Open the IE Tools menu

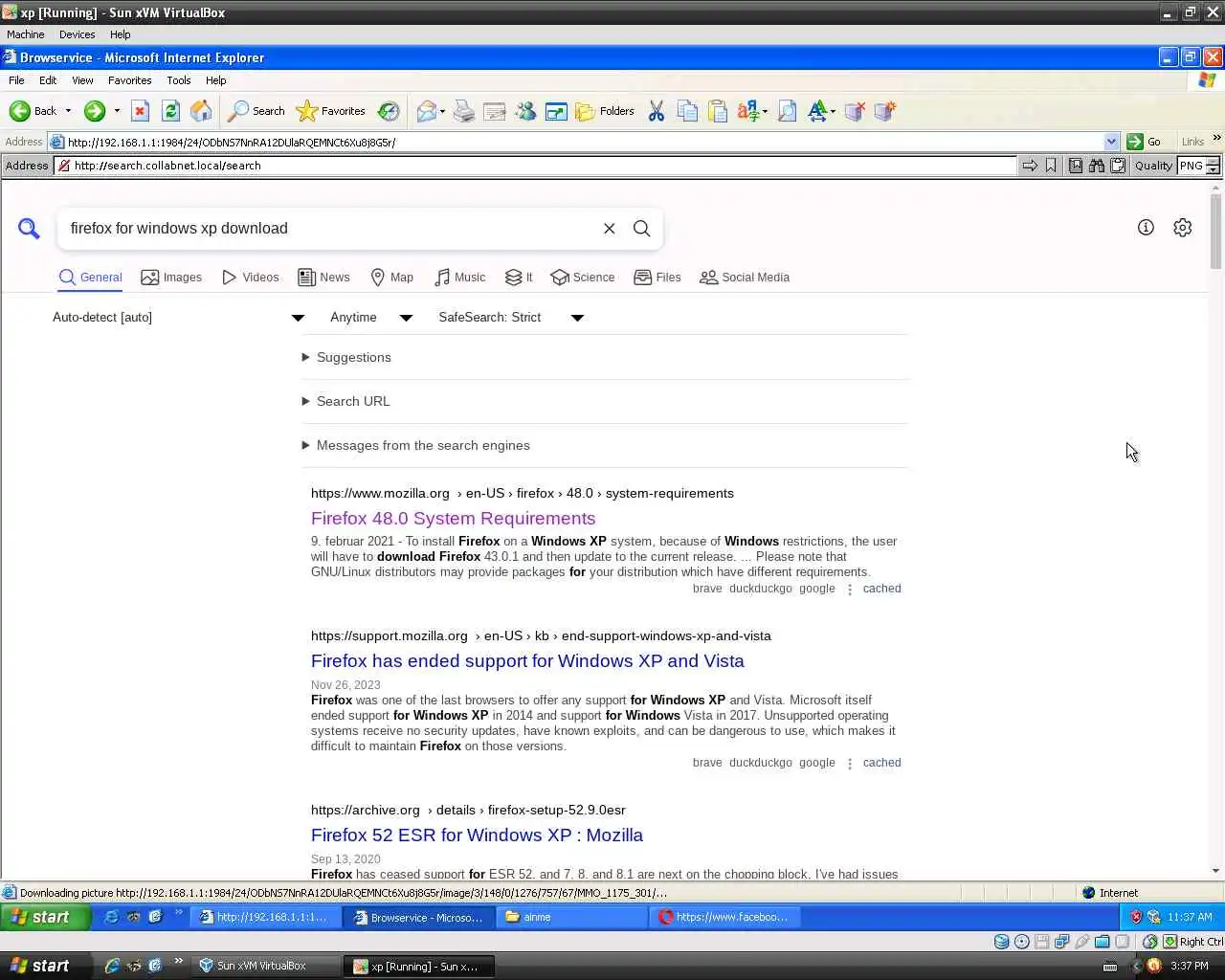click(x=178, y=80)
